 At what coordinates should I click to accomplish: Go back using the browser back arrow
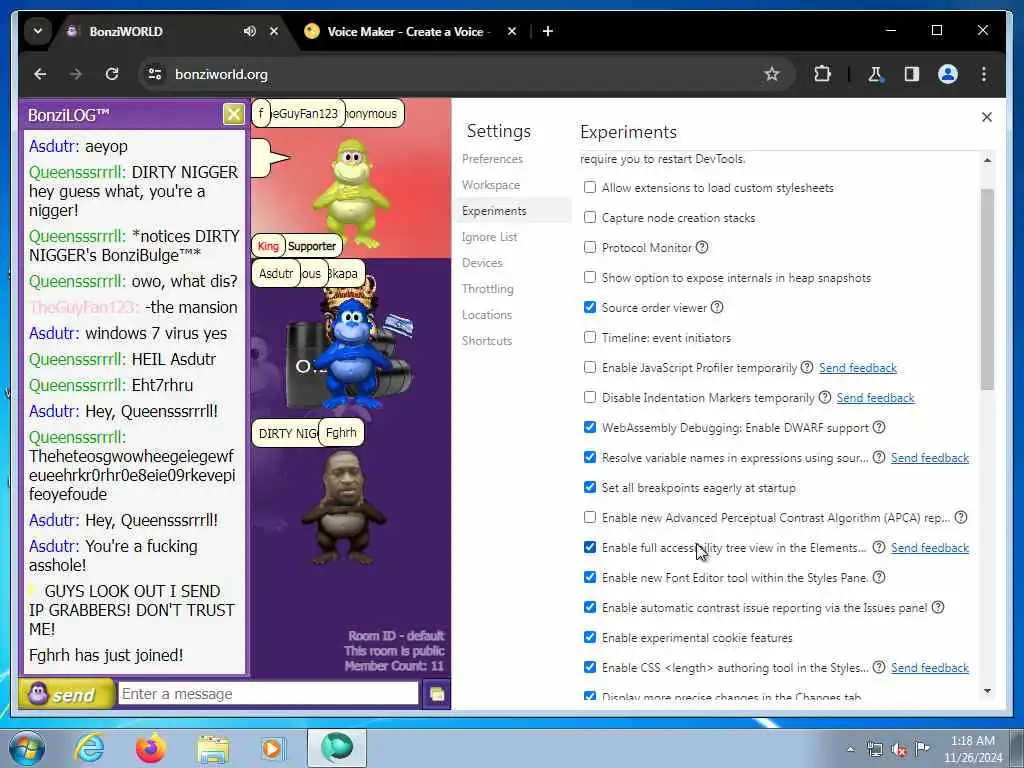40,74
